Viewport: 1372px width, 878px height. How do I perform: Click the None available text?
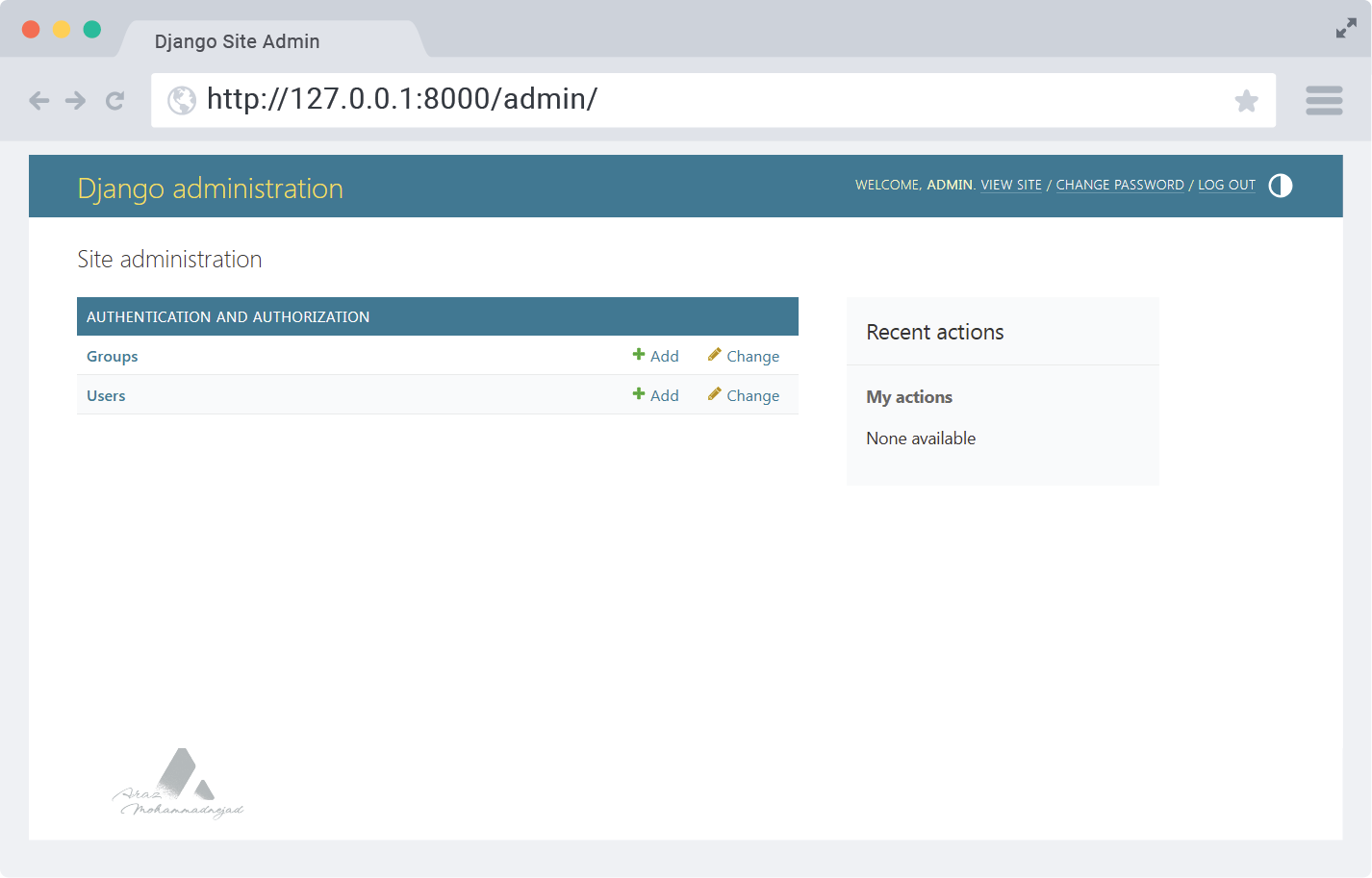coord(921,439)
